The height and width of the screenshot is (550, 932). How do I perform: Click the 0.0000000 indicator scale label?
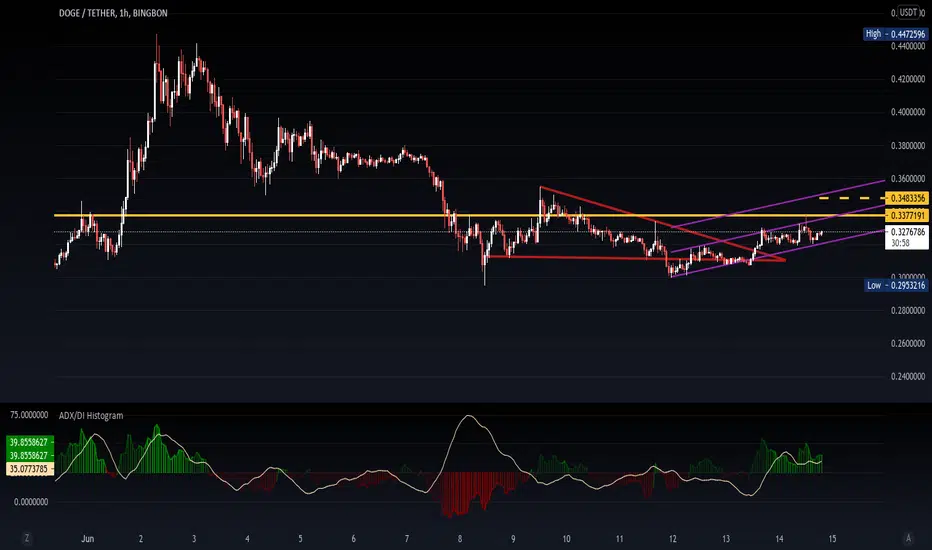tap(31, 502)
